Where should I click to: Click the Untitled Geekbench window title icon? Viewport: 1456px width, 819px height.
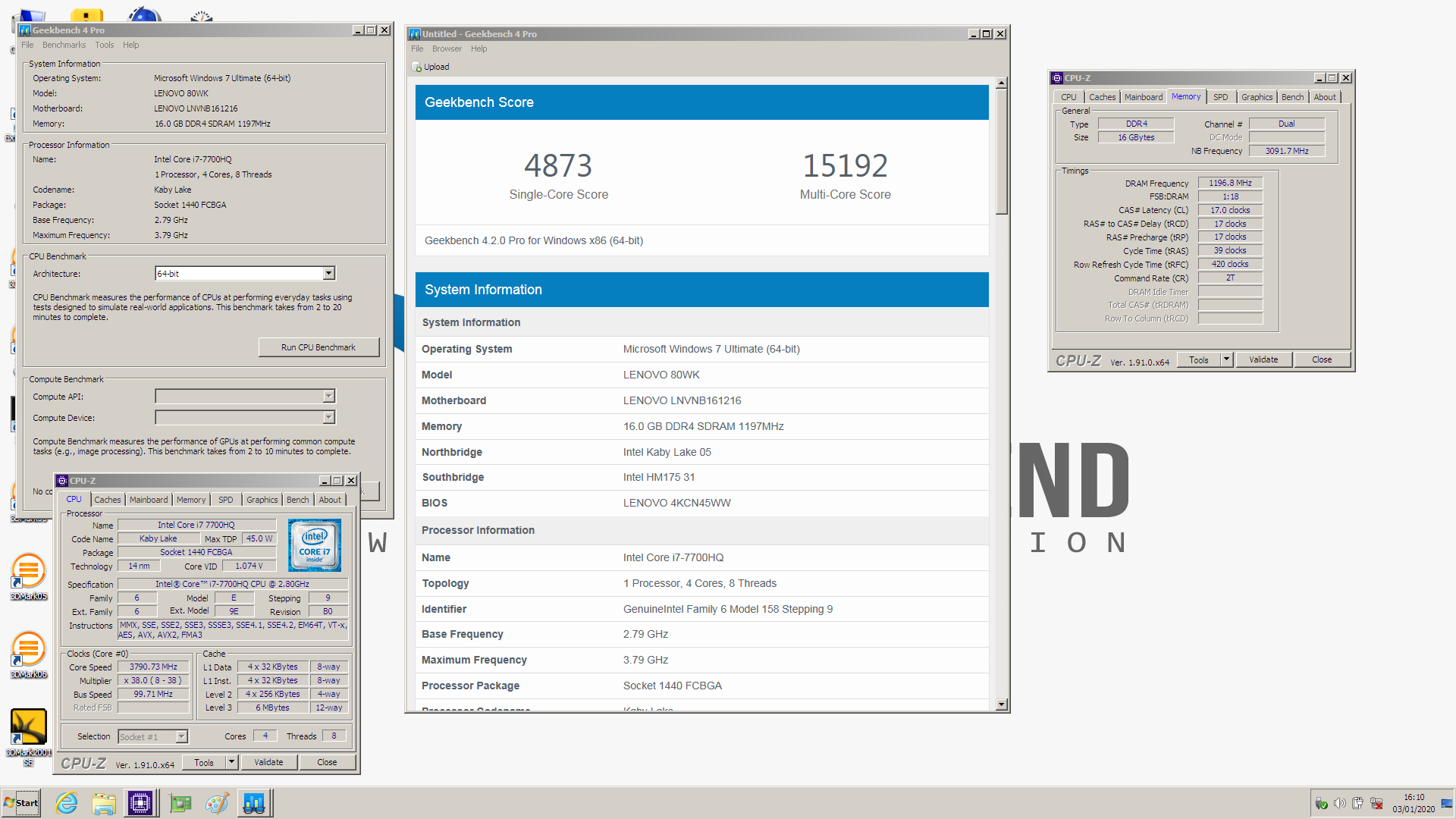(415, 34)
